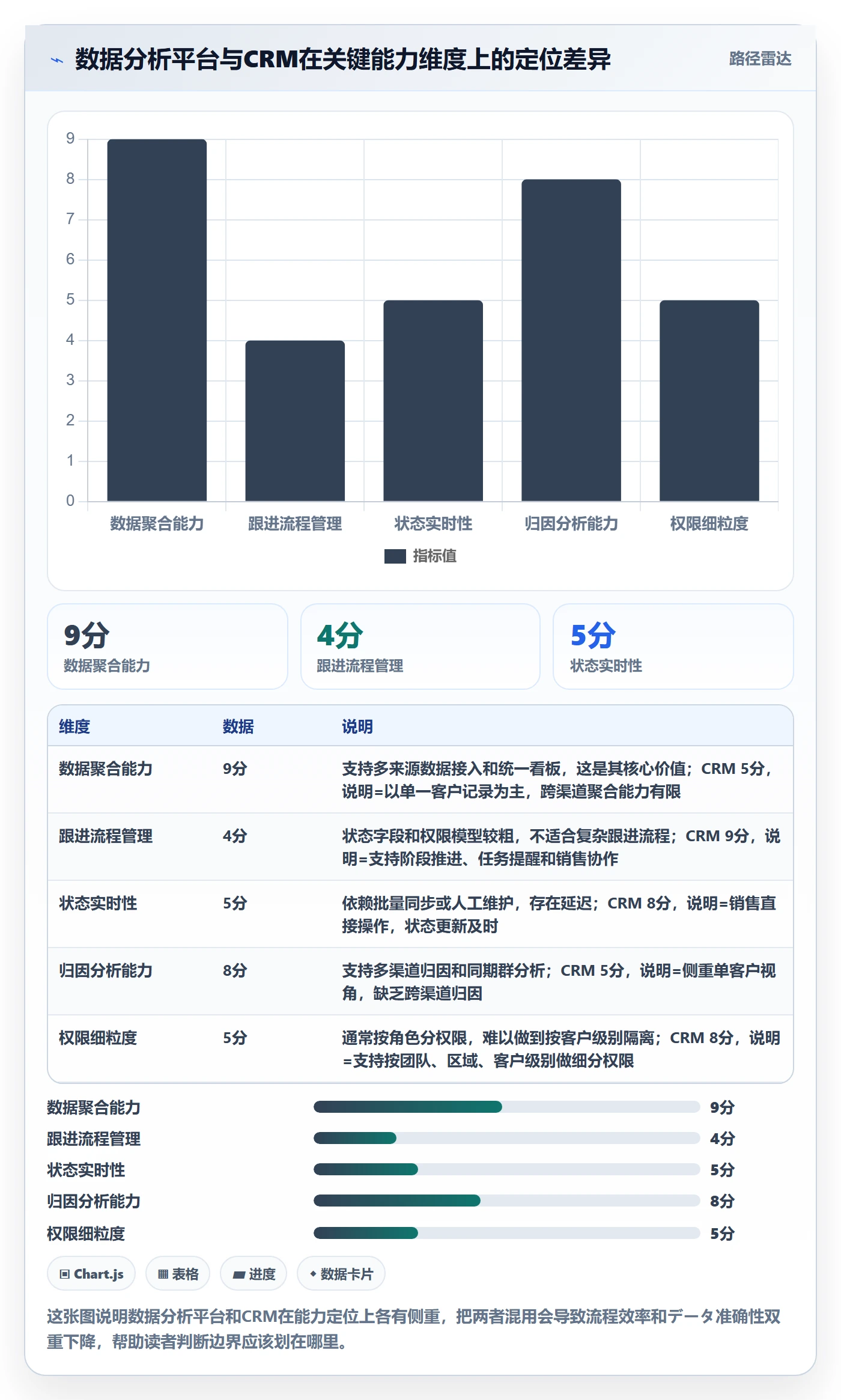The height and width of the screenshot is (1400, 841).
Task: Click the description starting 支持多来源数据接入
Action: coord(560,780)
